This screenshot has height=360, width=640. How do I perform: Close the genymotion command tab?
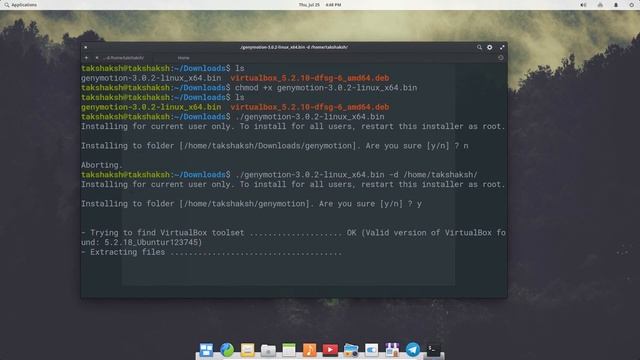[x=97, y=58]
